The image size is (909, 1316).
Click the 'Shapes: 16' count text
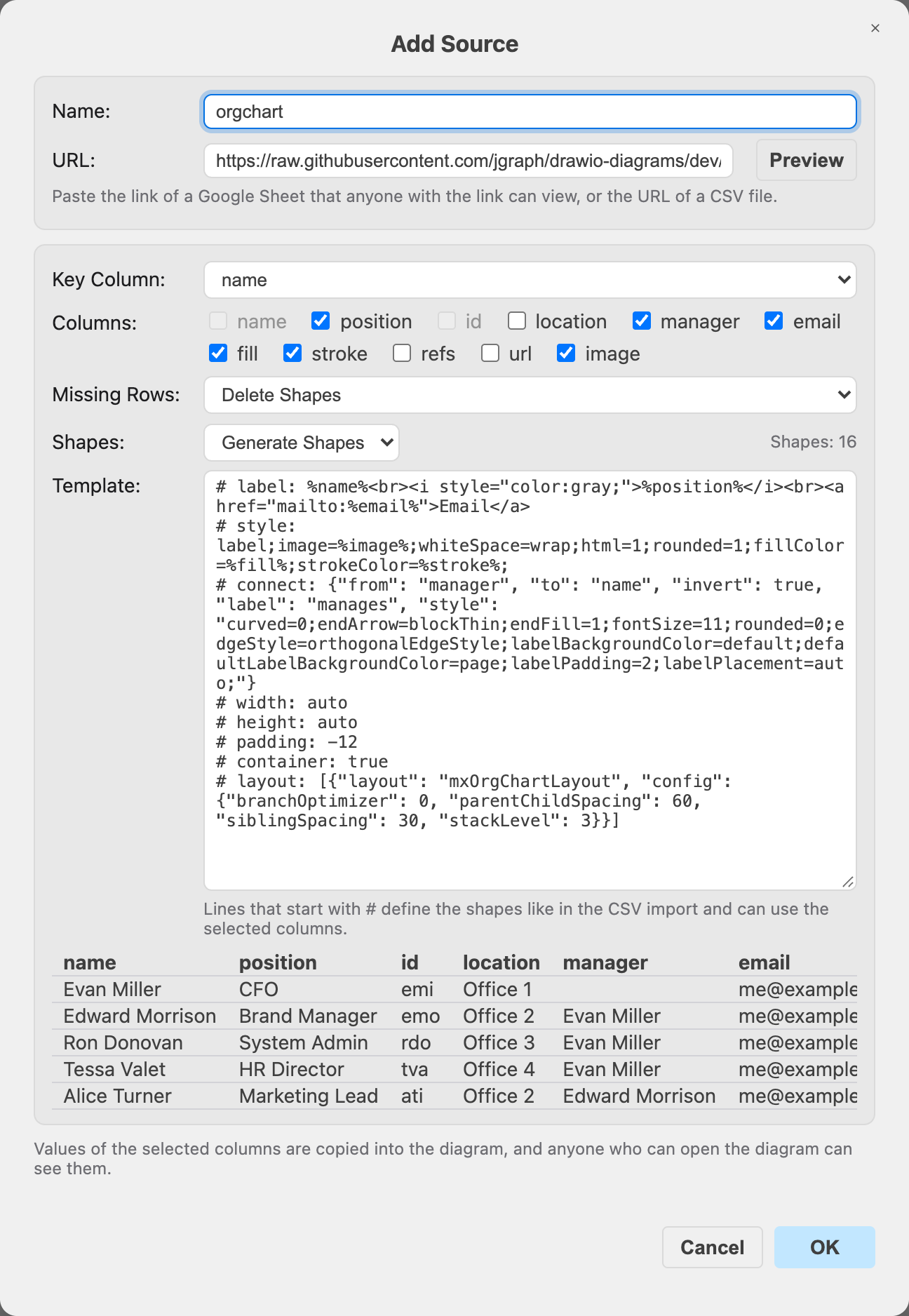[x=813, y=442]
